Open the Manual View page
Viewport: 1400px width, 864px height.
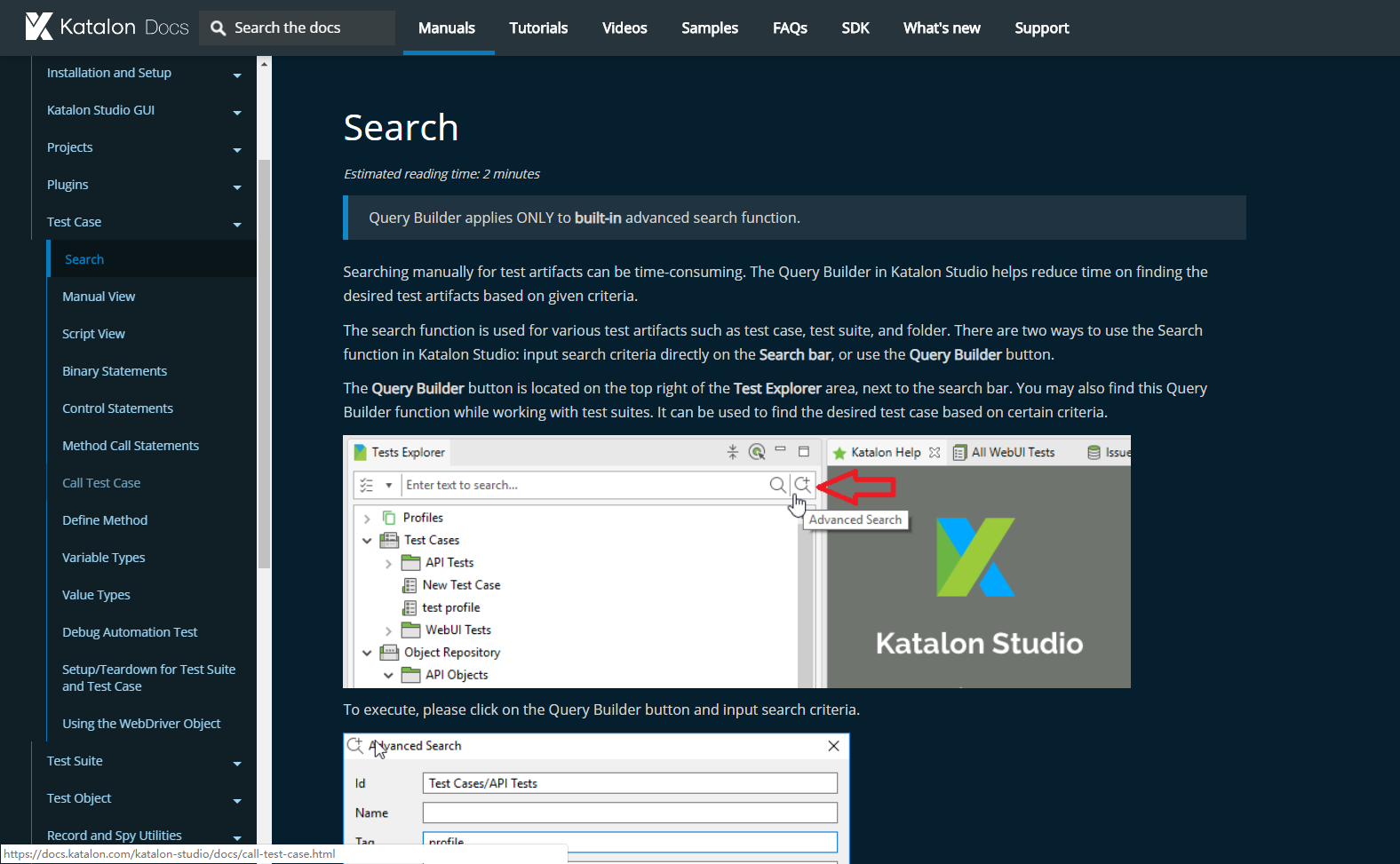(99, 297)
